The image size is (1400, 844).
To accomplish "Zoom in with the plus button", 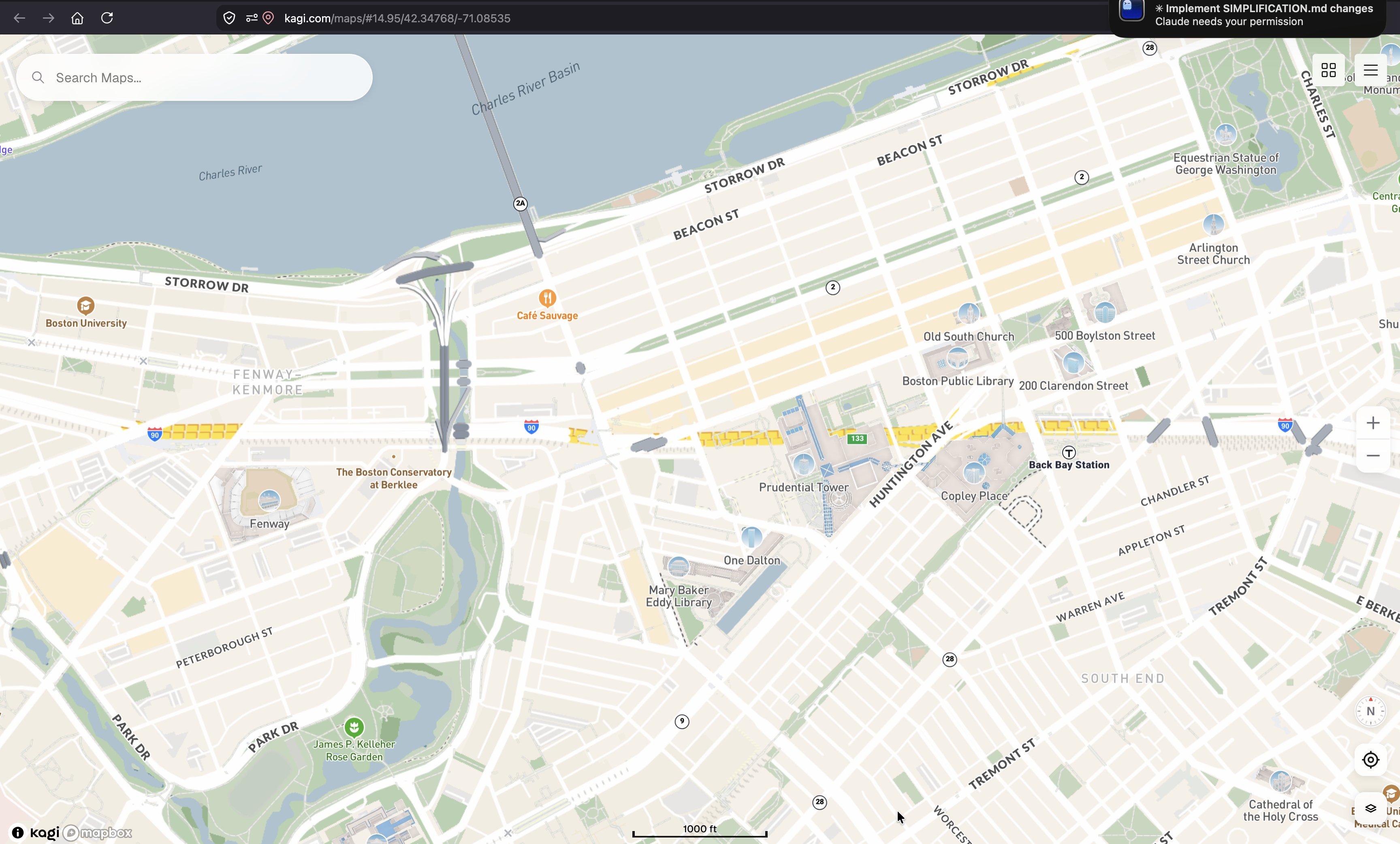I will click(1373, 422).
